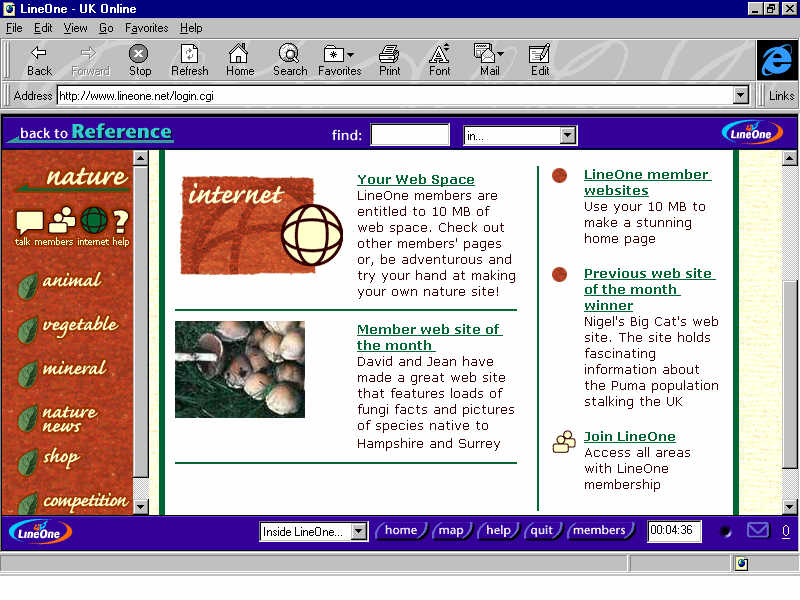Screen dimensions: 800x600
Task: Click the Join LineOne members icon
Action: pyautogui.click(x=564, y=442)
